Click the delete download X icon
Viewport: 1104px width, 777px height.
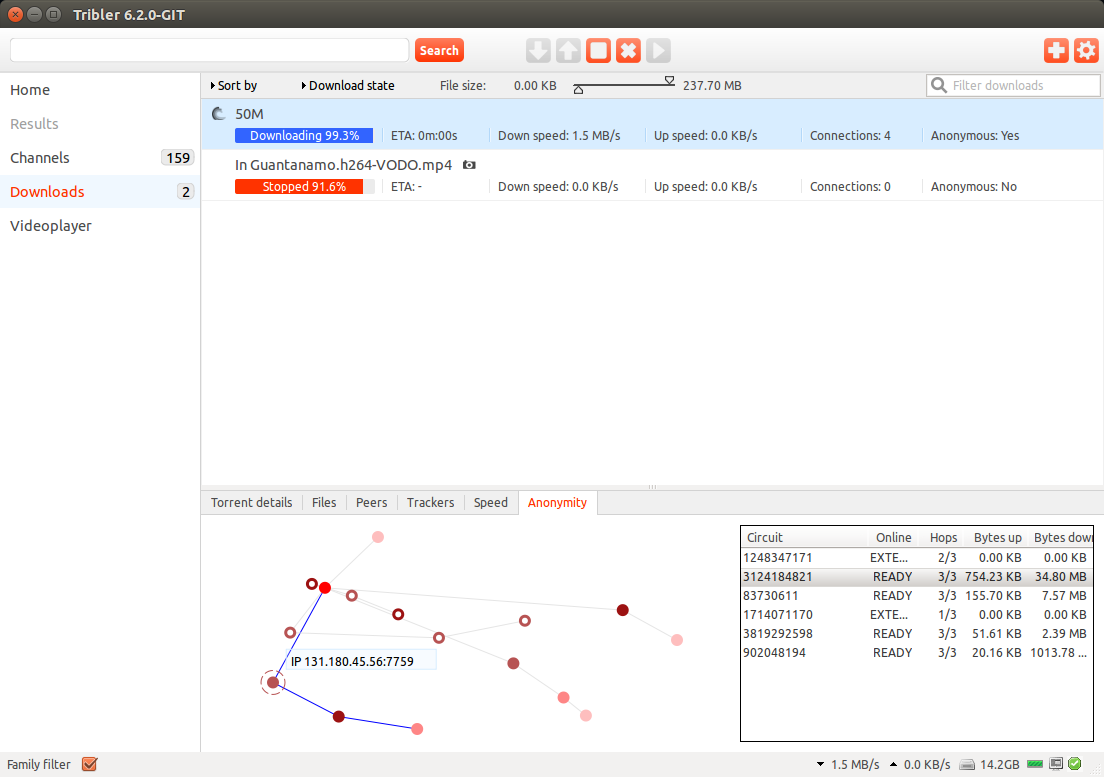628,51
